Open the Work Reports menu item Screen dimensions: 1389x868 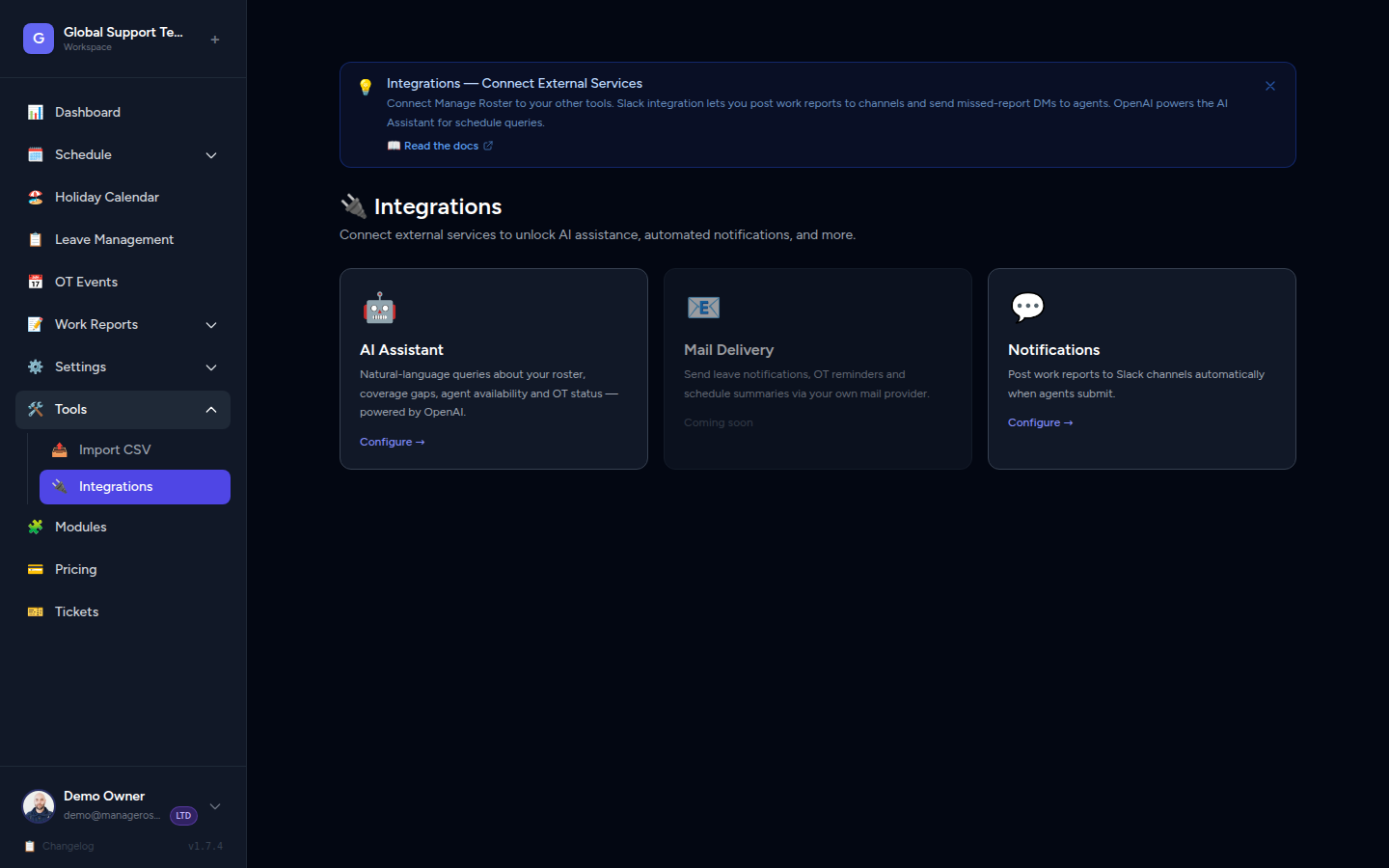(96, 324)
